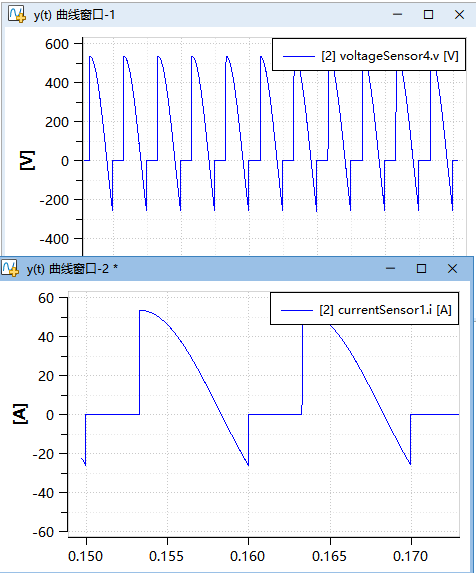
Task: Click the 60 tick label on current axis
Action: coord(46,298)
